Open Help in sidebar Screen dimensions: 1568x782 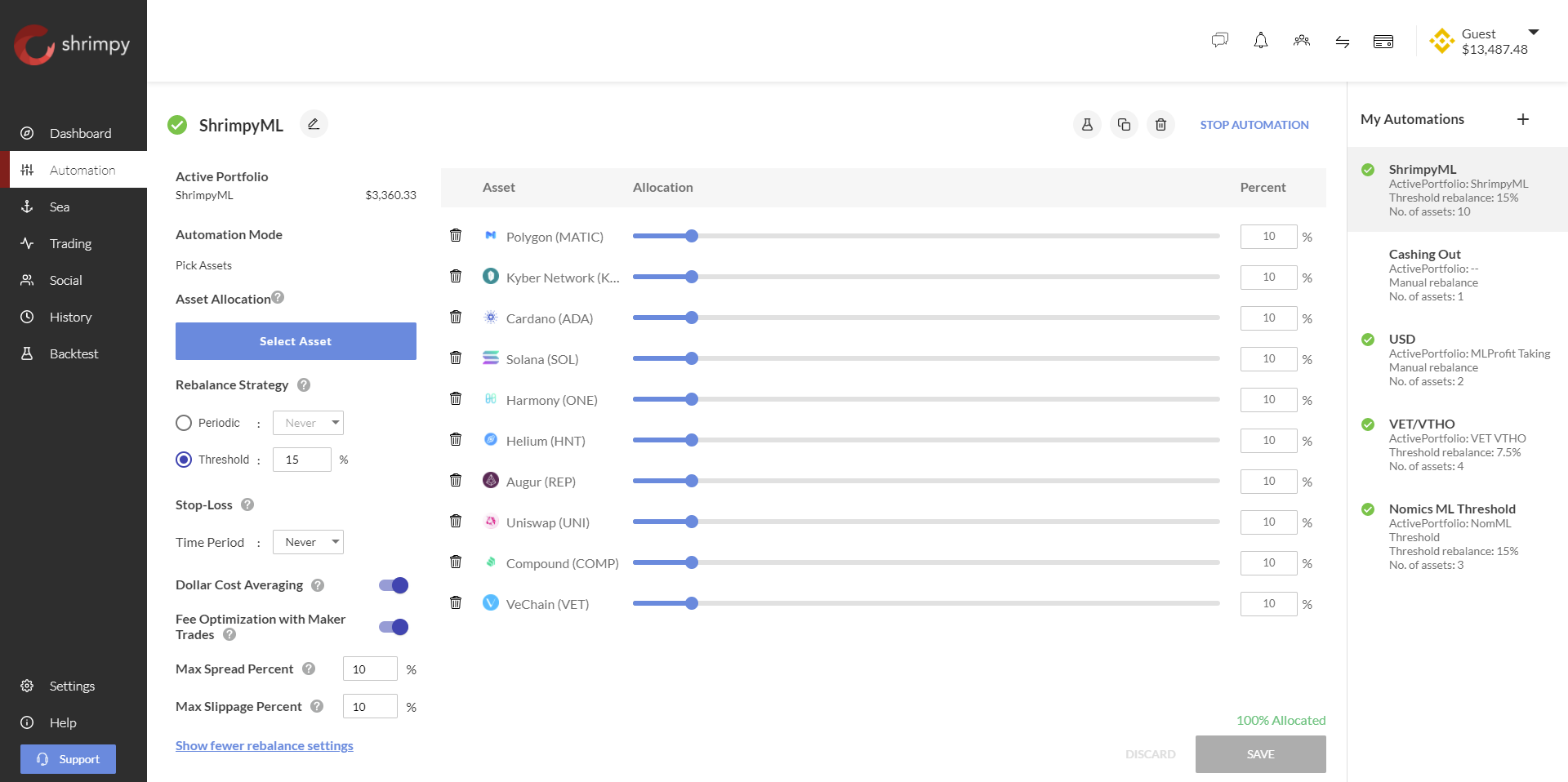tap(73, 722)
